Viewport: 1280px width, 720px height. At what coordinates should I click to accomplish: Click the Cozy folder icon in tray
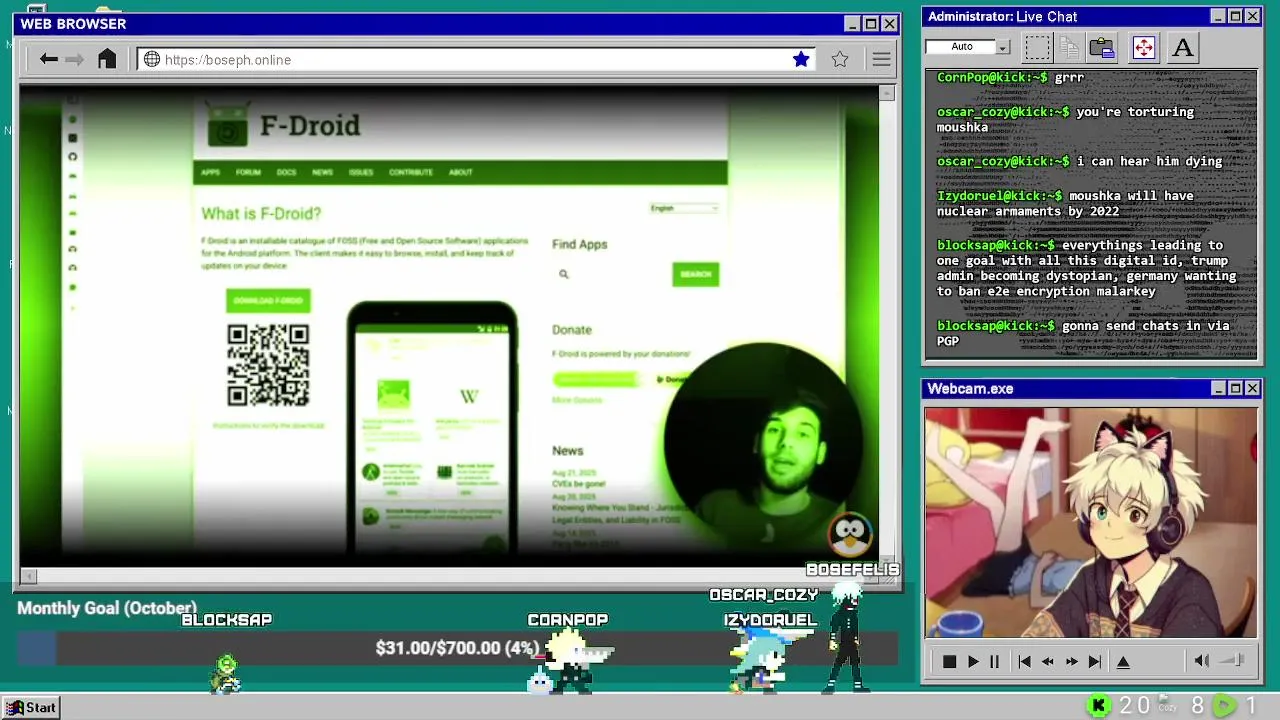(1168, 704)
